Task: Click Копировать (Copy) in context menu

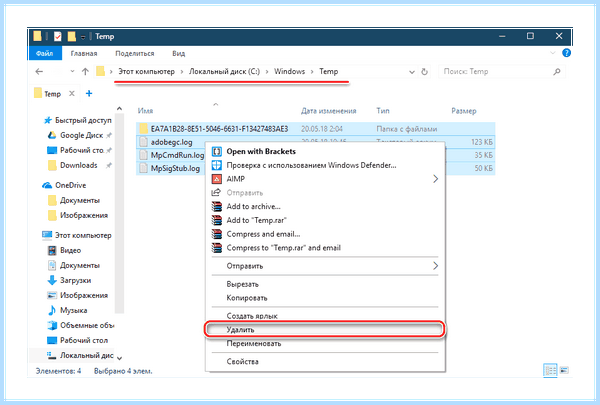Action: (x=325, y=298)
